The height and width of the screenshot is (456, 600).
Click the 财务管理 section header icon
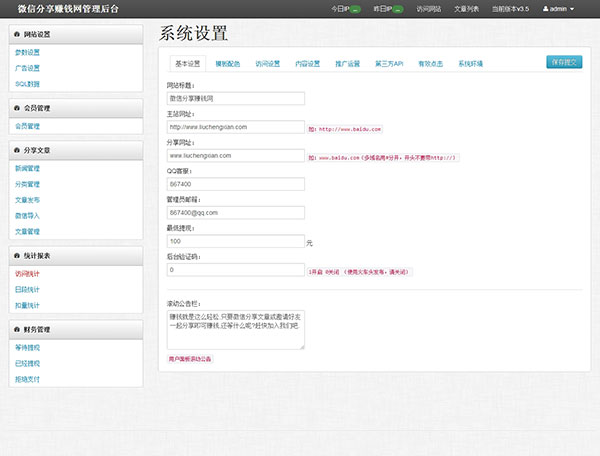tap(14, 328)
